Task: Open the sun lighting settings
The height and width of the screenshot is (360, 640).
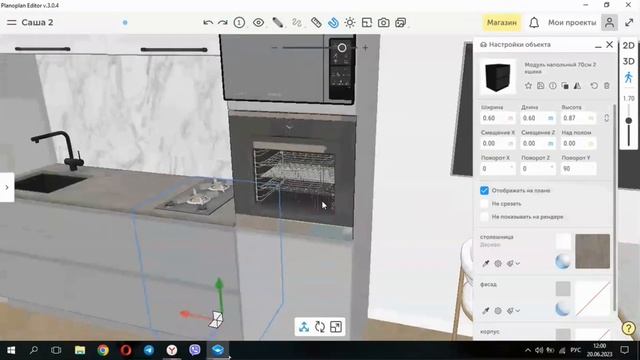Action: 350,23
